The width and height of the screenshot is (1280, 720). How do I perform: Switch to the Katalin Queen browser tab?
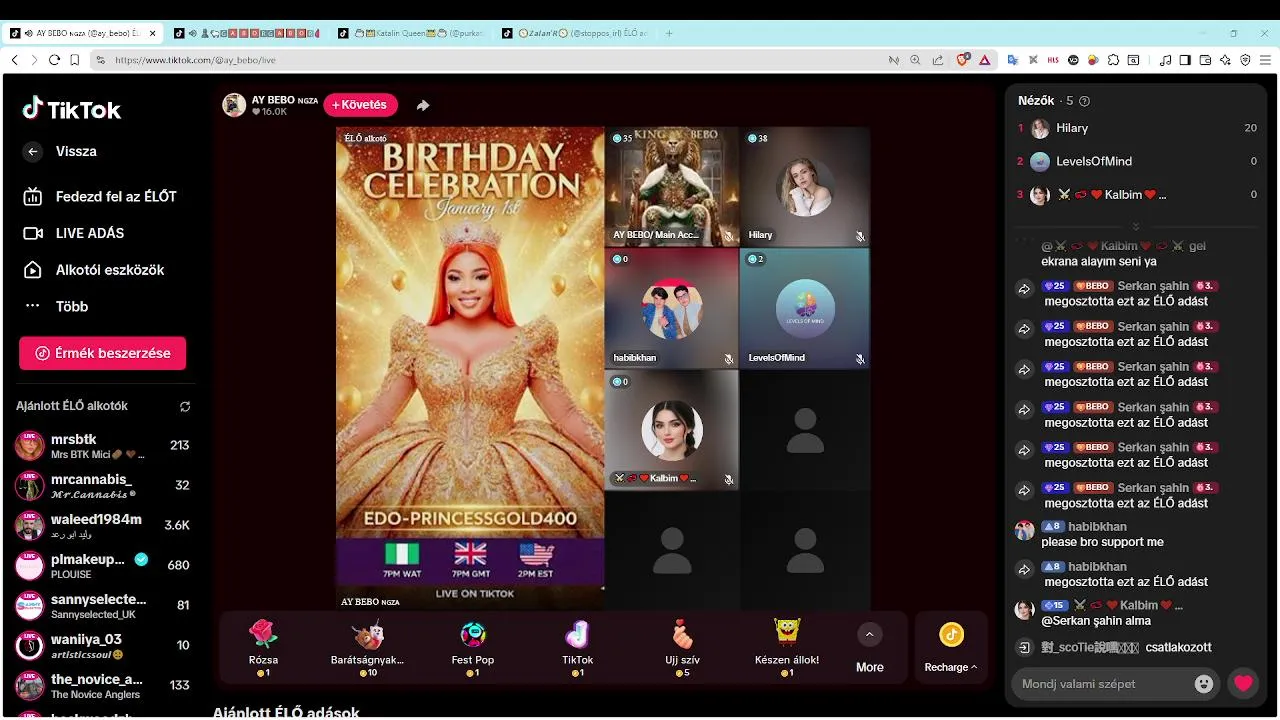(x=411, y=33)
